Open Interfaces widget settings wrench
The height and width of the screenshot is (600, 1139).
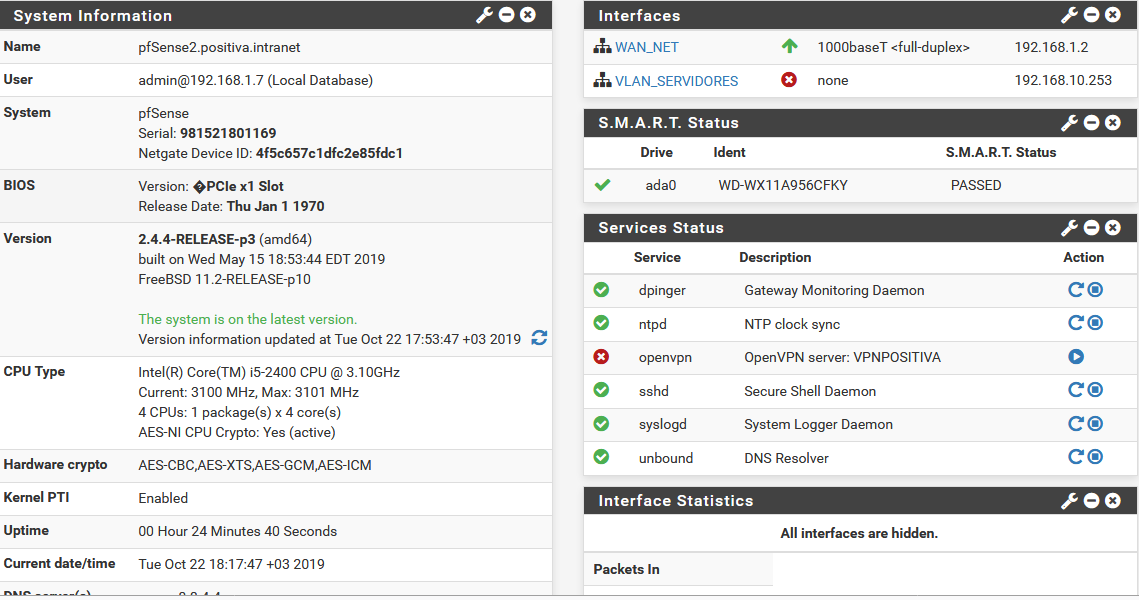pyautogui.click(x=1069, y=15)
